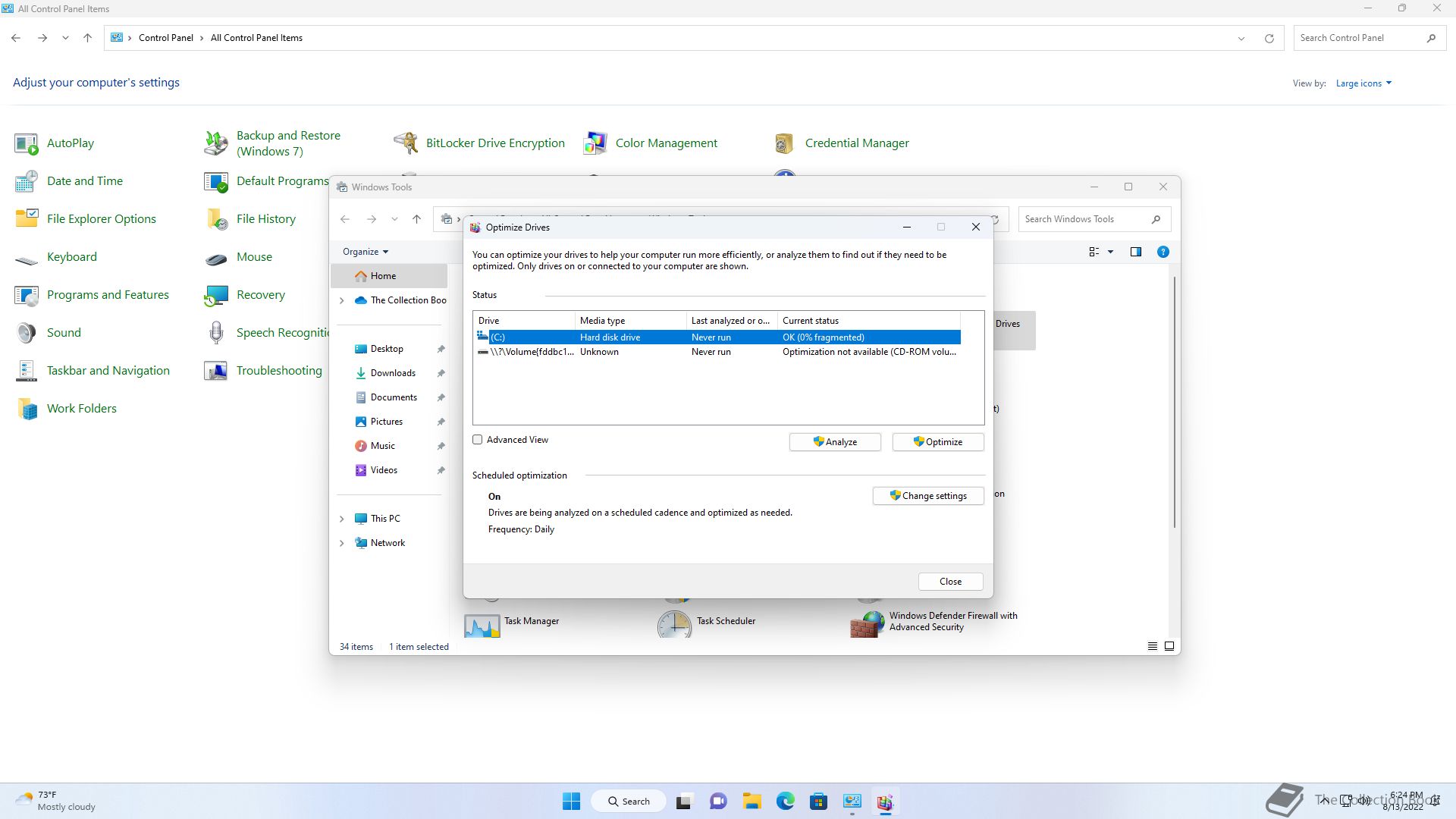Switch Windows Tools to details view
The image size is (1456, 819).
click(1152, 646)
